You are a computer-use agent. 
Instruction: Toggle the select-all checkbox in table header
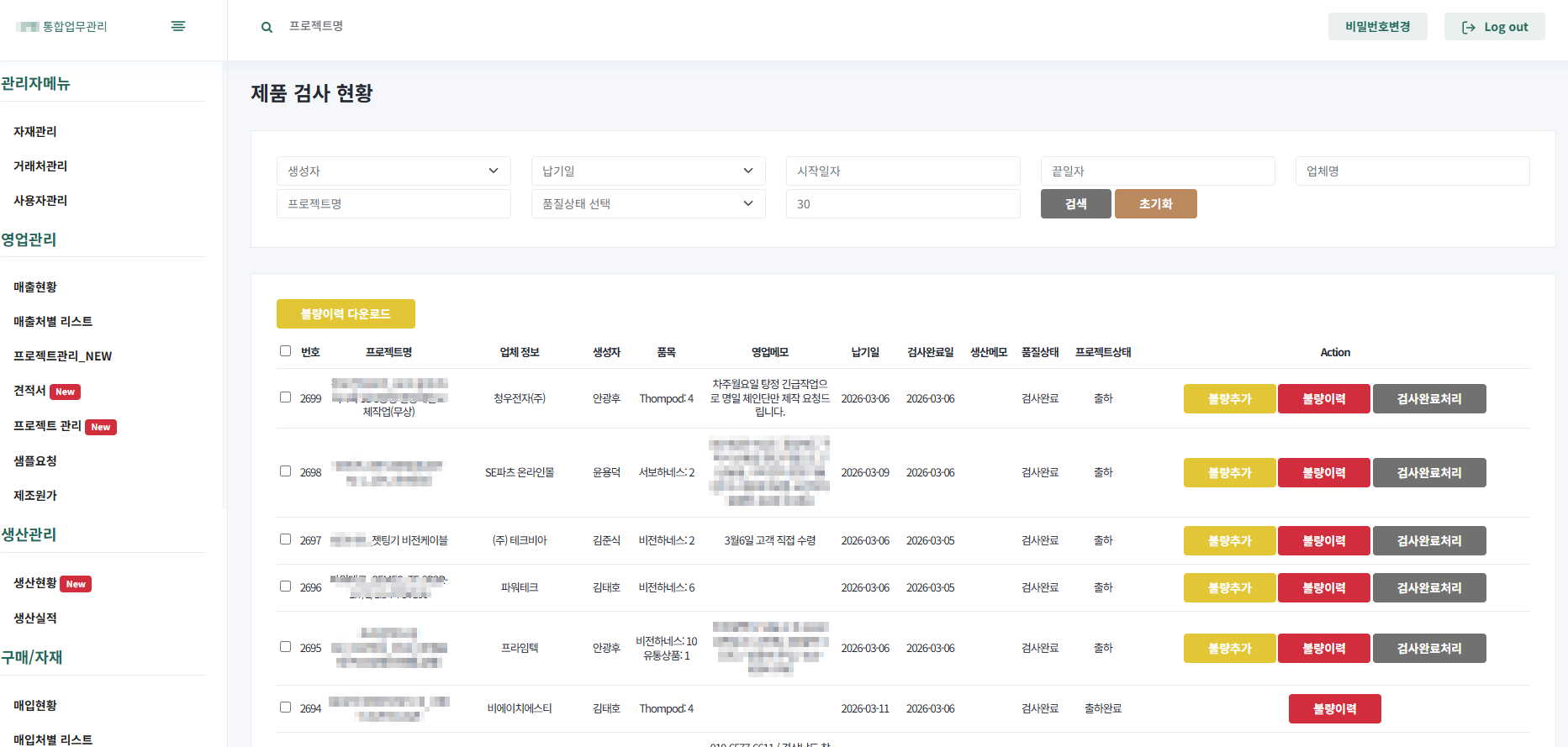coord(285,351)
